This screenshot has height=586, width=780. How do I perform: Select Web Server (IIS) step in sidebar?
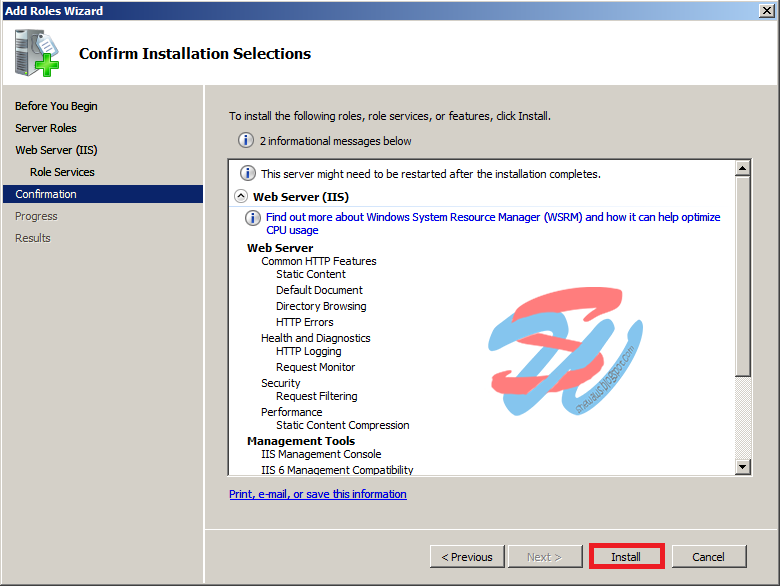(x=56, y=150)
